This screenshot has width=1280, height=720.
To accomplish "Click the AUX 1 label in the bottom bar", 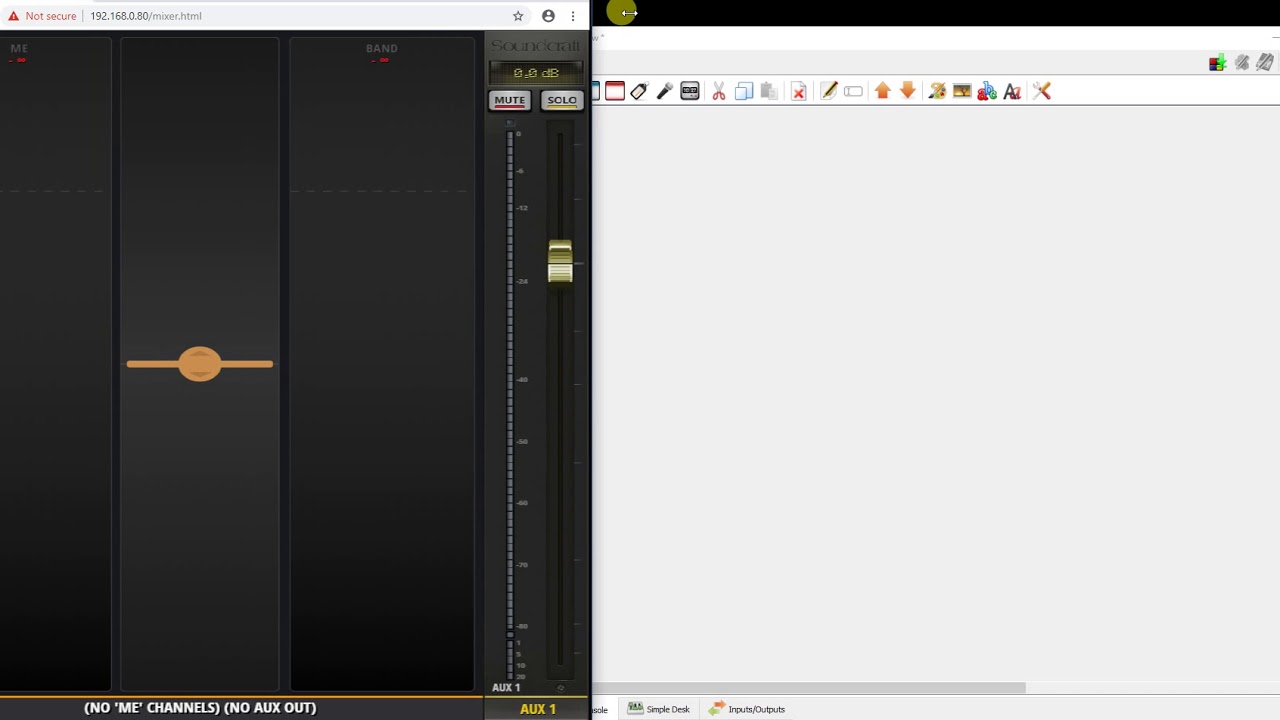I will point(538,709).
